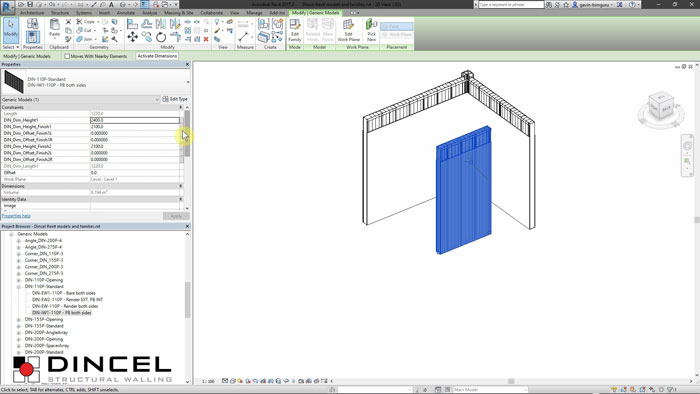Select Corner_DIN_155P-3 in Project Browser
700x394 pixels.
coord(44,260)
